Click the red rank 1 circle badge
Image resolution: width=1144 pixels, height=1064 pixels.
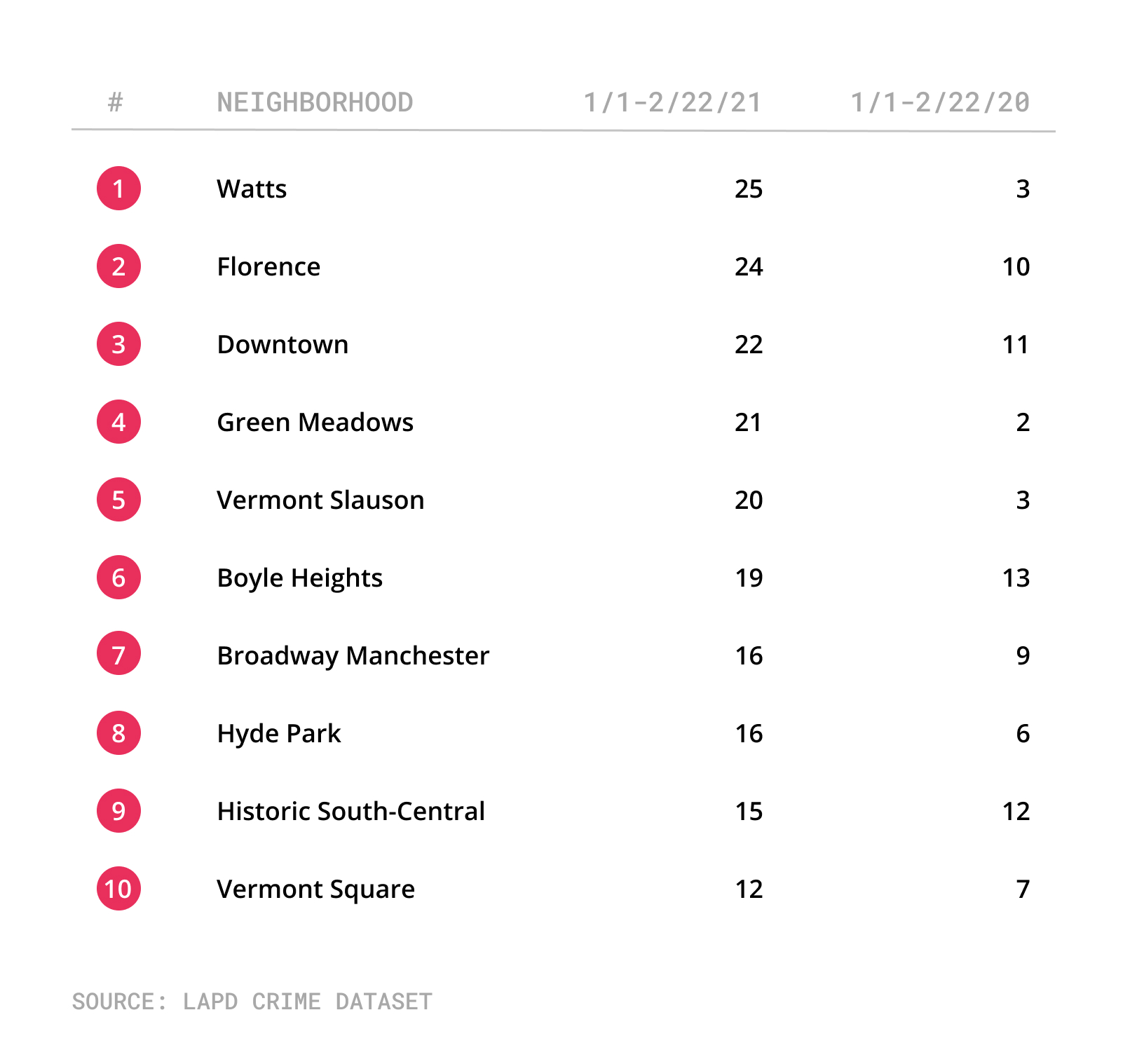pos(118,188)
